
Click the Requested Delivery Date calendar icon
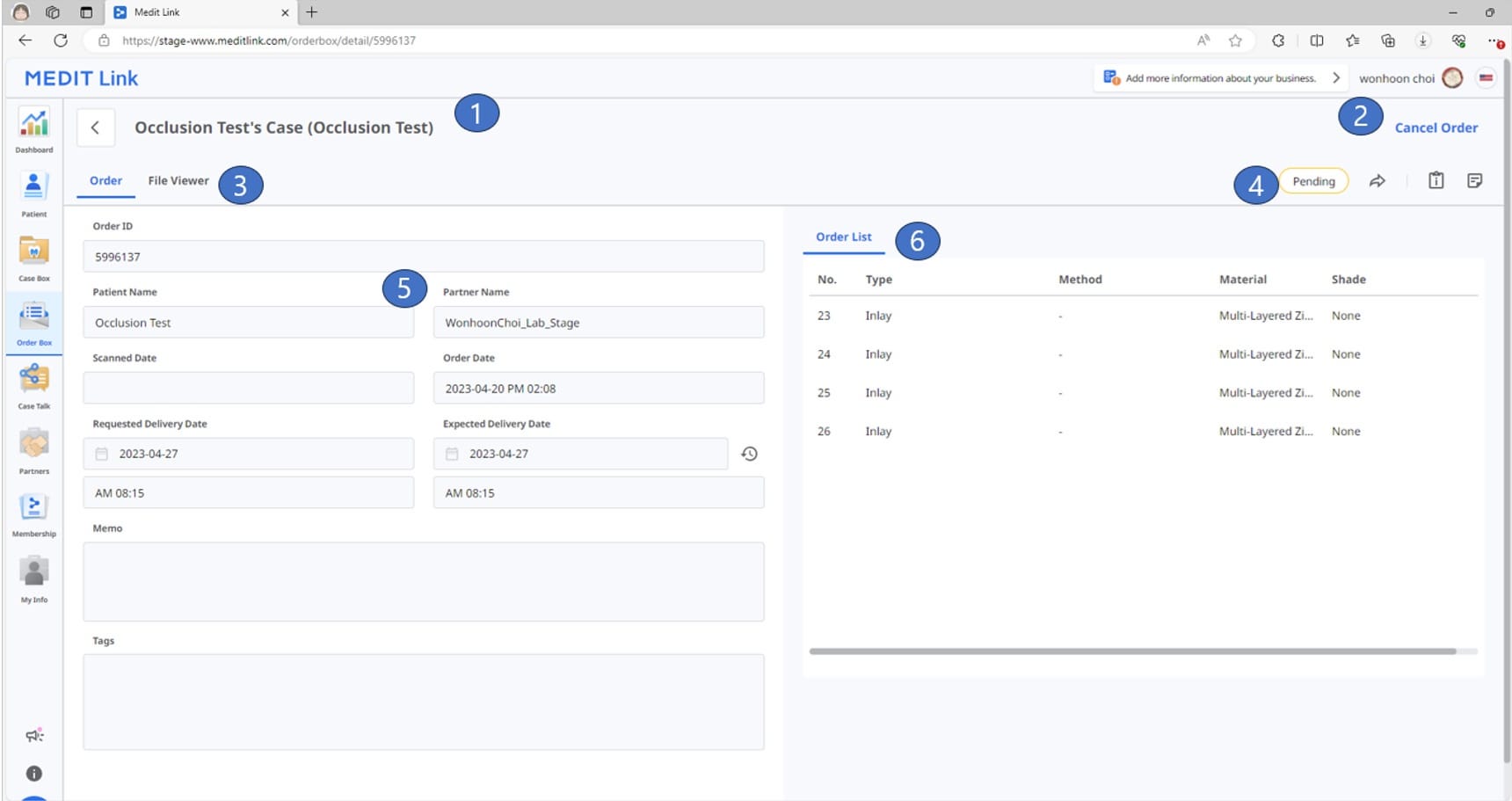[x=102, y=454]
